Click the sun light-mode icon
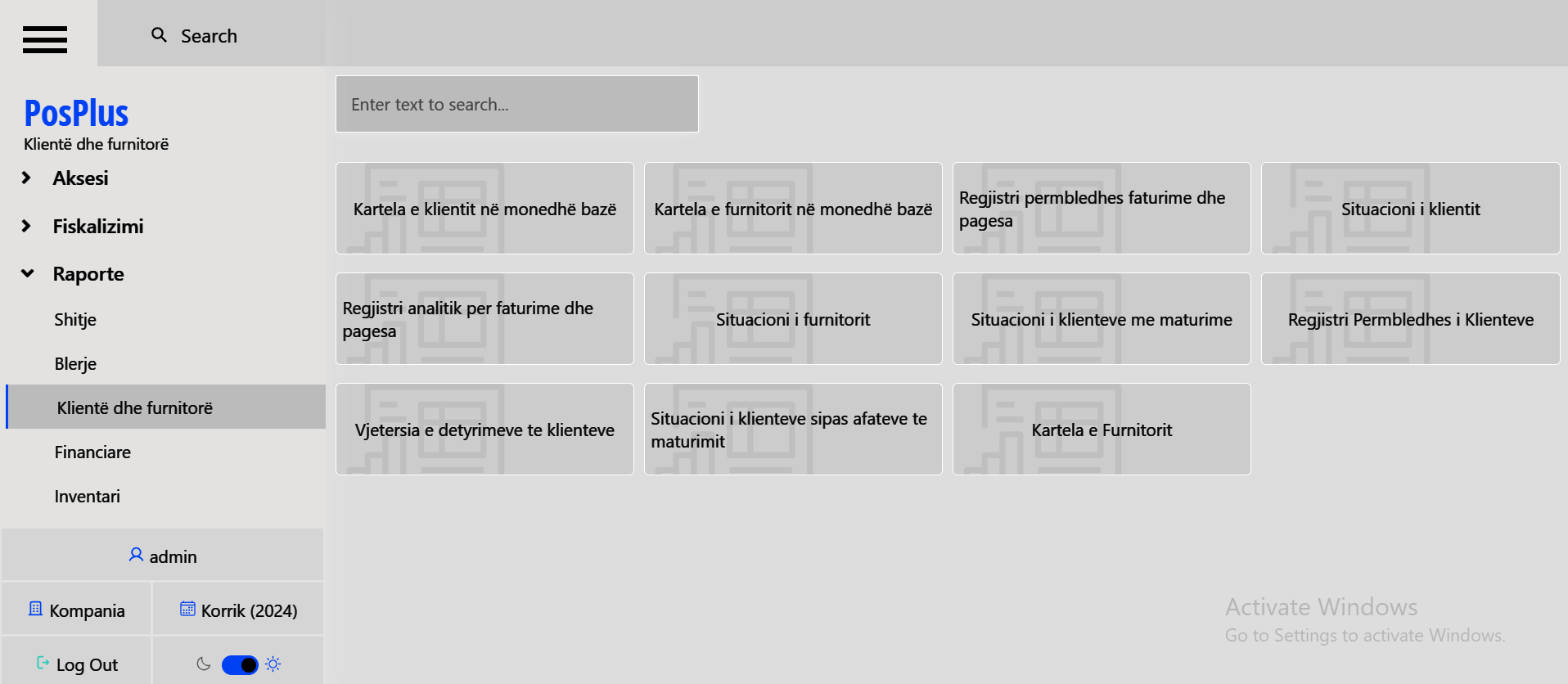The height and width of the screenshot is (684, 1568). pos(273,664)
